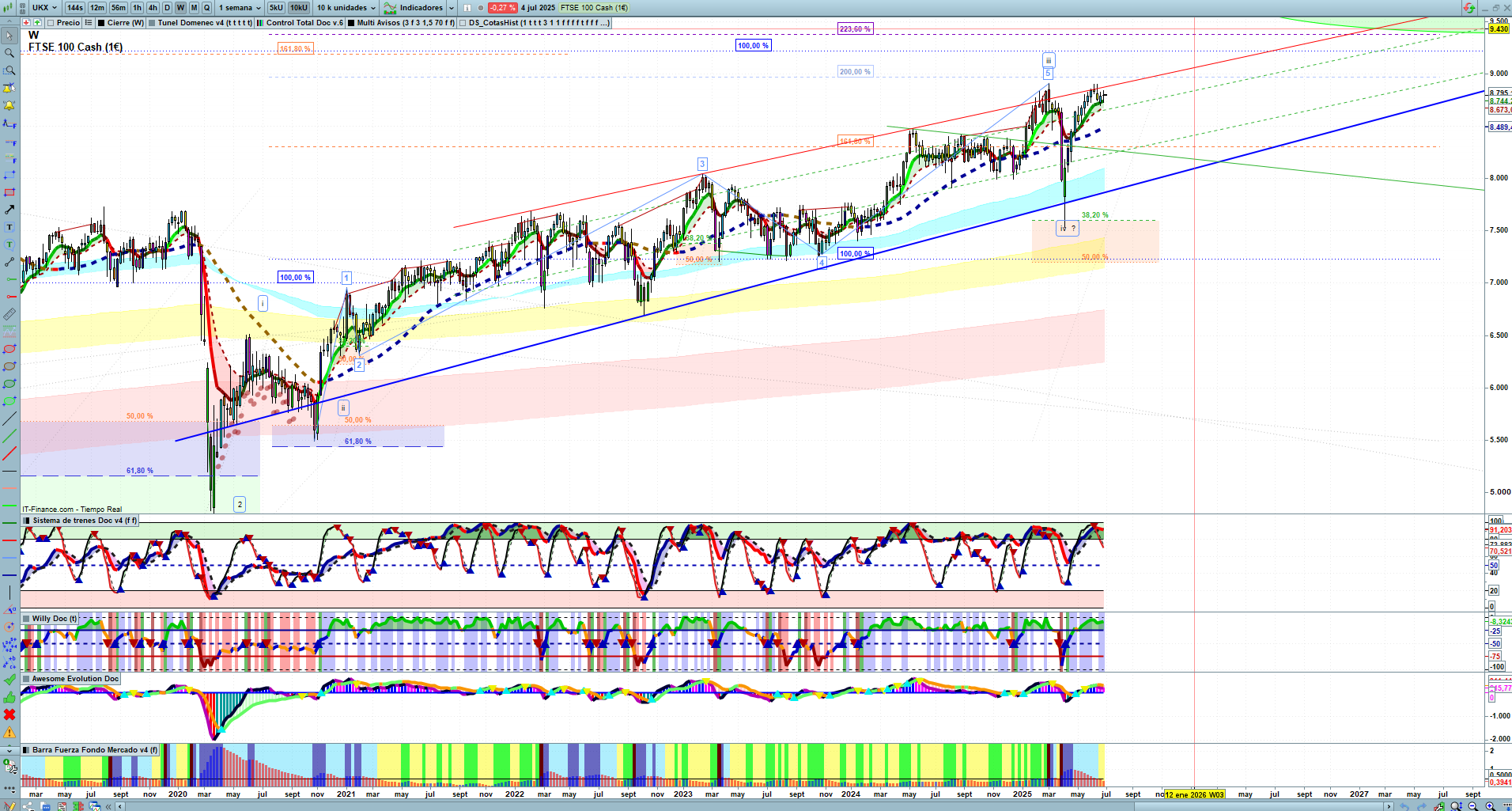Click the green up-arrow icon above chart
The image size is (1512, 811).
tap(37, 23)
